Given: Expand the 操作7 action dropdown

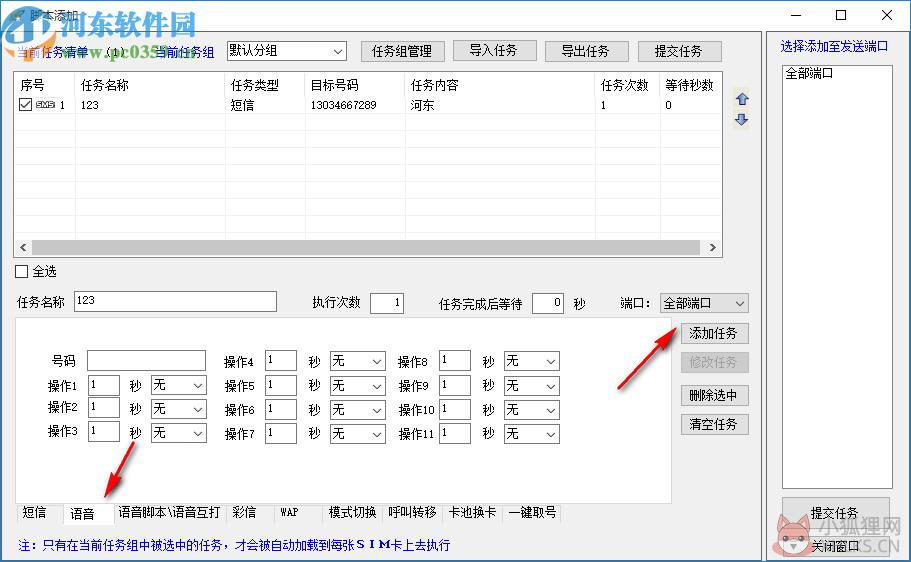Looking at the screenshot, I should point(357,434).
